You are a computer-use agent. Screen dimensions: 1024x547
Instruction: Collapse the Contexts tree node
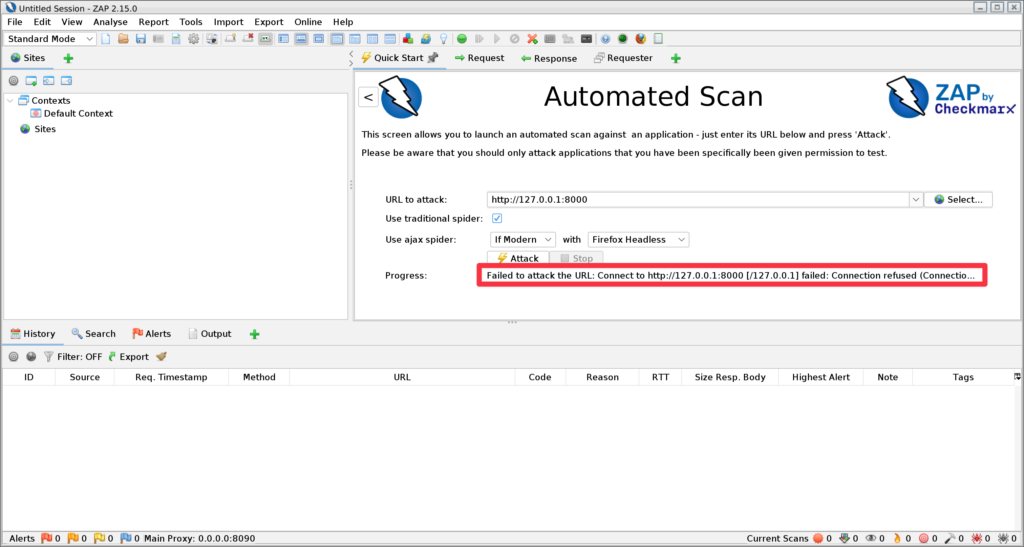click(10, 101)
